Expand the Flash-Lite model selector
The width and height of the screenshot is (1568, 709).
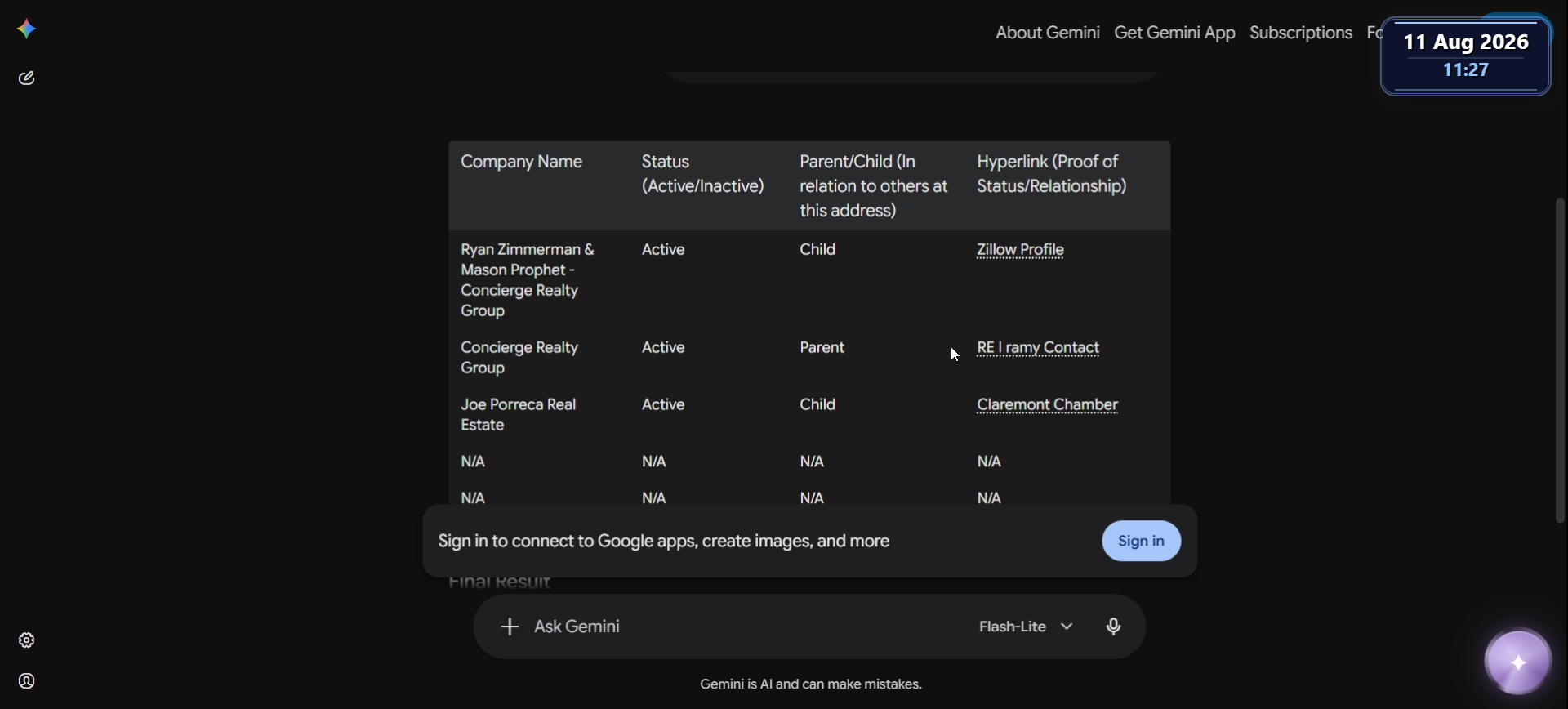click(x=1026, y=627)
